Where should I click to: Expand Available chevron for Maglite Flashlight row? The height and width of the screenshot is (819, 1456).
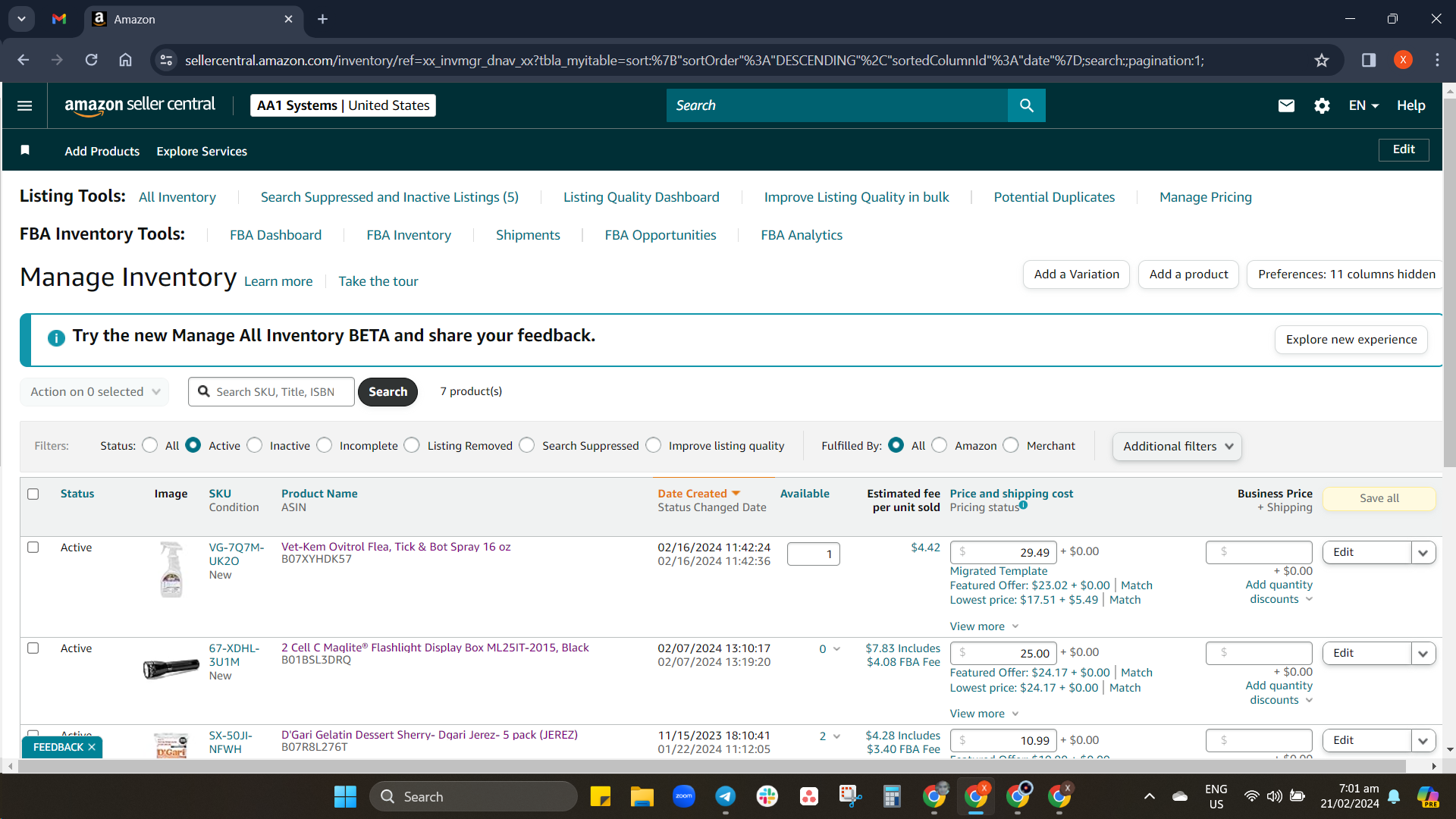836,649
